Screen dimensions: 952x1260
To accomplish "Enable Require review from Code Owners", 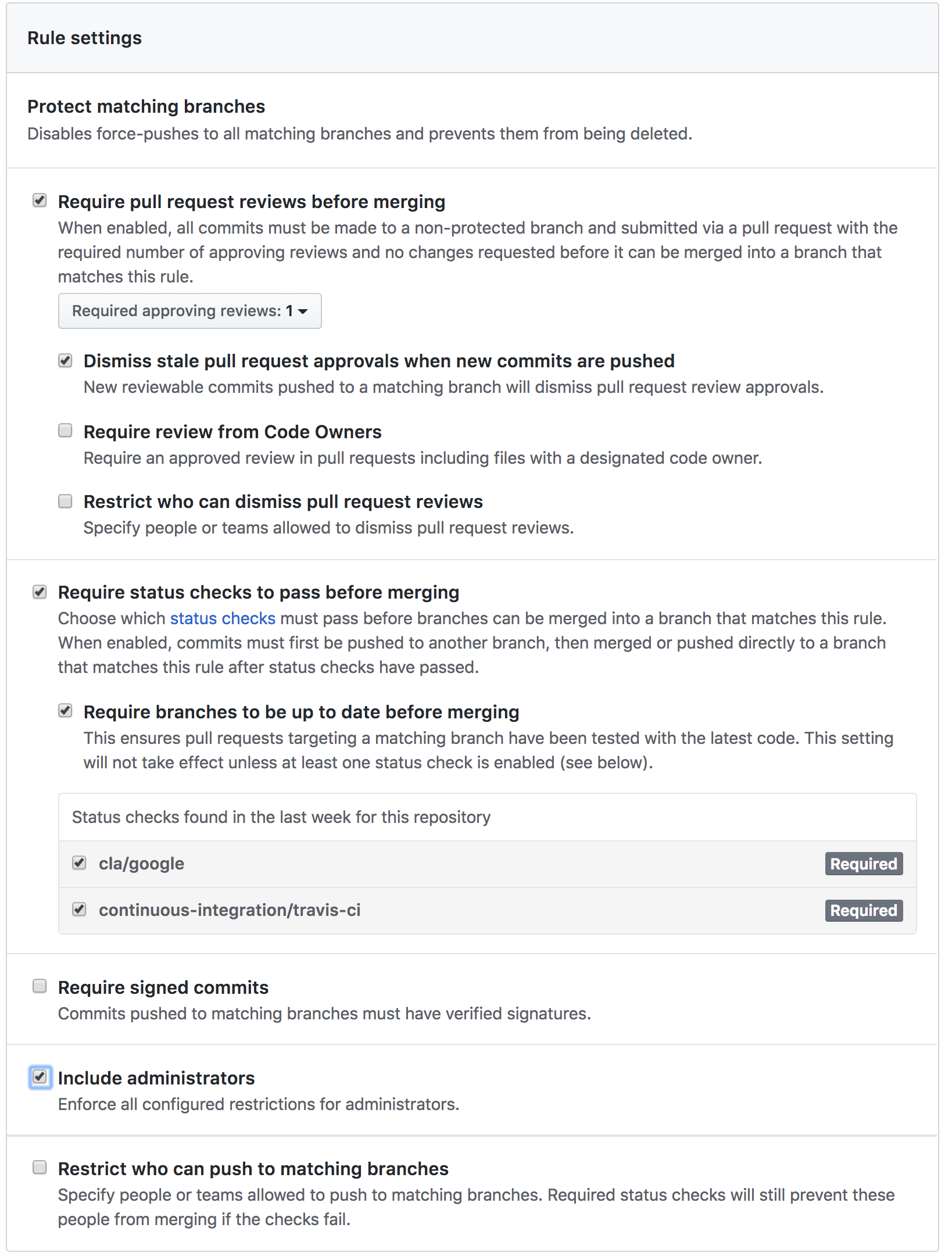I will point(66,431).
